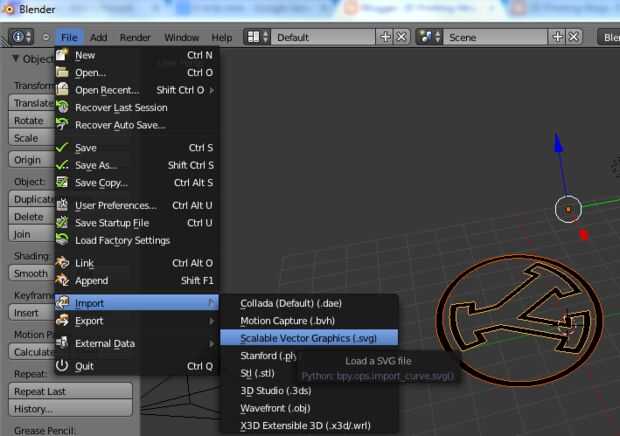Click the imported SVG logo object
The height and width of the screenshot is (436, 620).
point(520,321)
